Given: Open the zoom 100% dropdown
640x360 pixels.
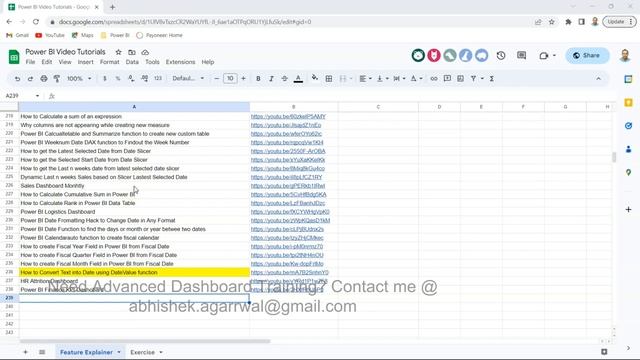Looking at the screenshot, I should pyautogui.click(x=79, y=78).
